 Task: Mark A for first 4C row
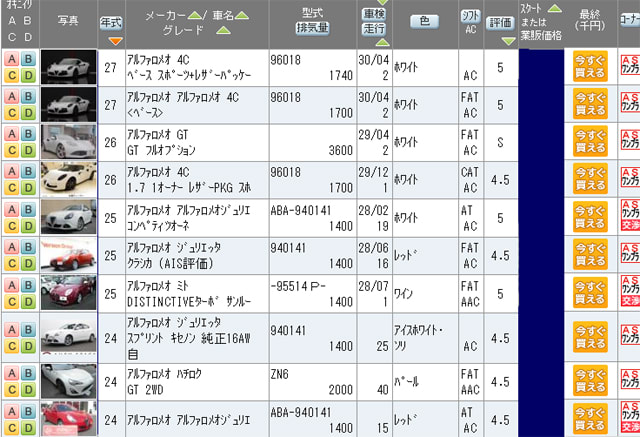[x=12, y=59]
